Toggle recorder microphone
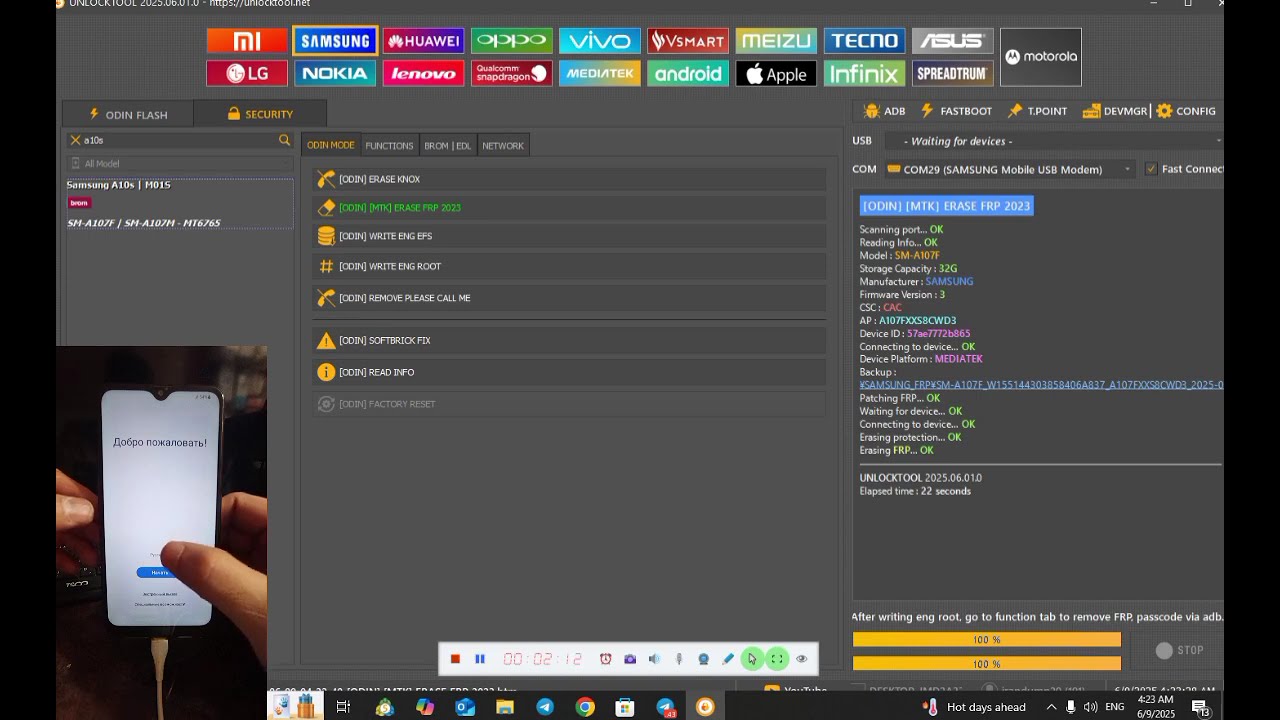 [x=679, y=659]
